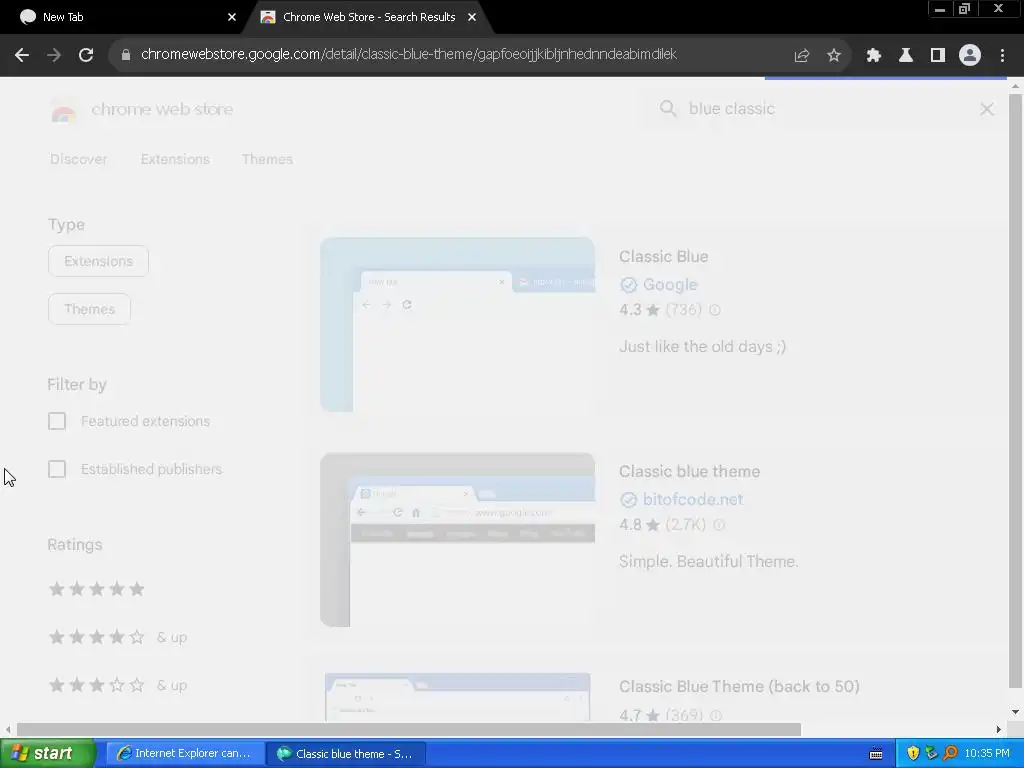Click the lock icon in address bar
Image resolution: width=1024 pixels, height=768 pixels.
[x=126, y=55]
